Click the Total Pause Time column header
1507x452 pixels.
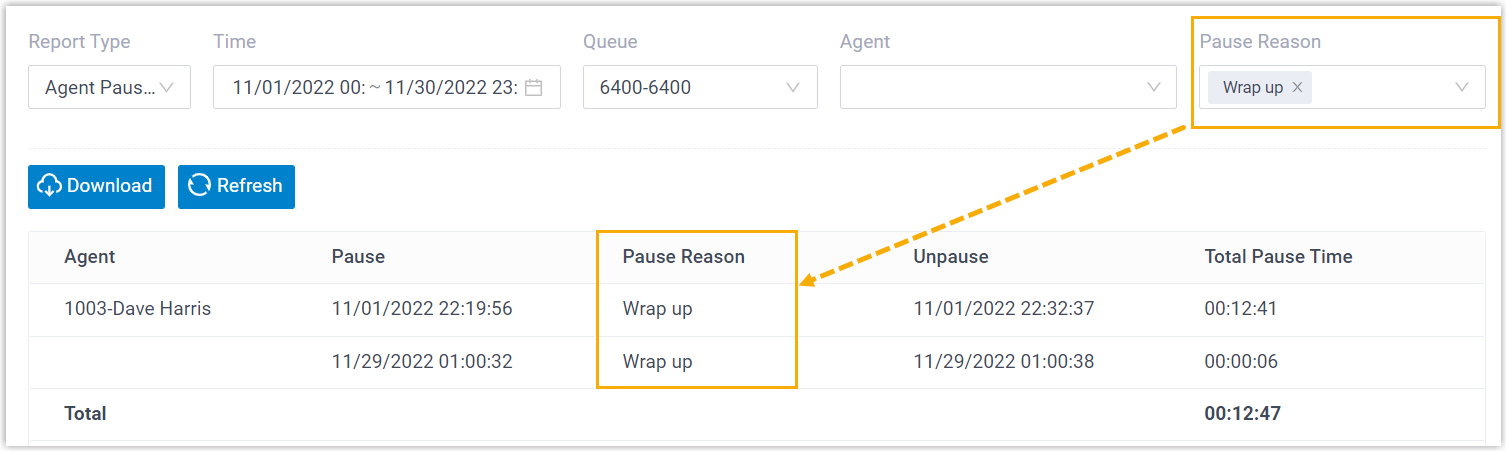(1278, 257)
